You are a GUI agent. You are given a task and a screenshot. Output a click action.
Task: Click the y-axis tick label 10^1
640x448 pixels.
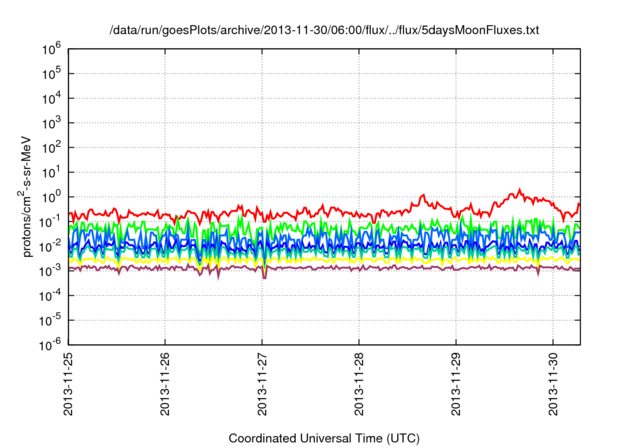point(51,173)
